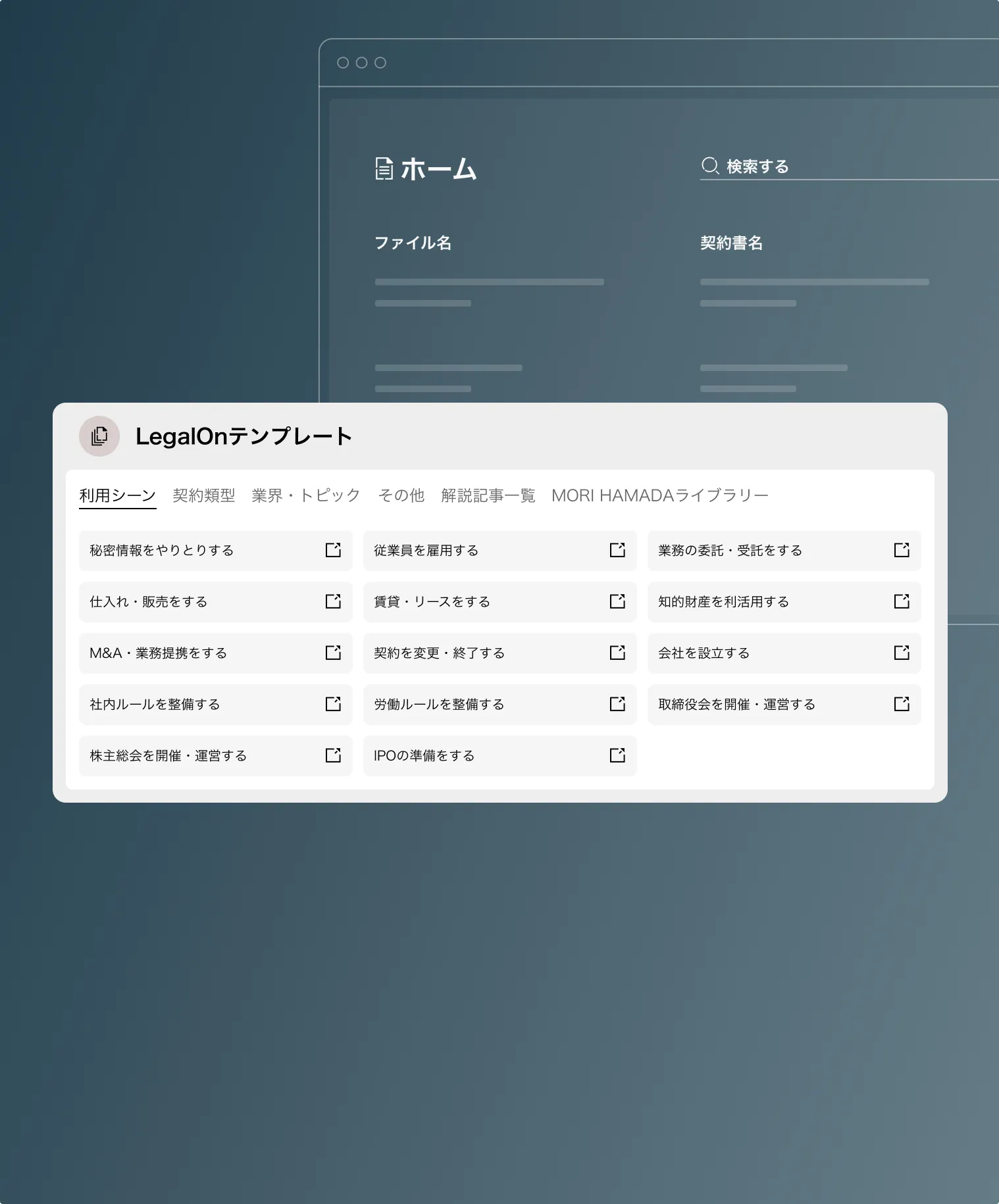Click the magnifier search icon

710,166
